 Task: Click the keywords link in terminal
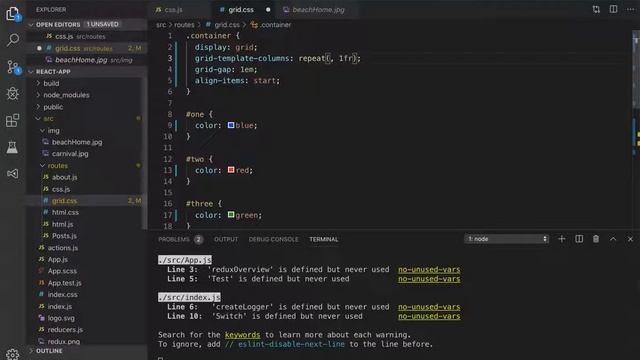click(242, 335)
